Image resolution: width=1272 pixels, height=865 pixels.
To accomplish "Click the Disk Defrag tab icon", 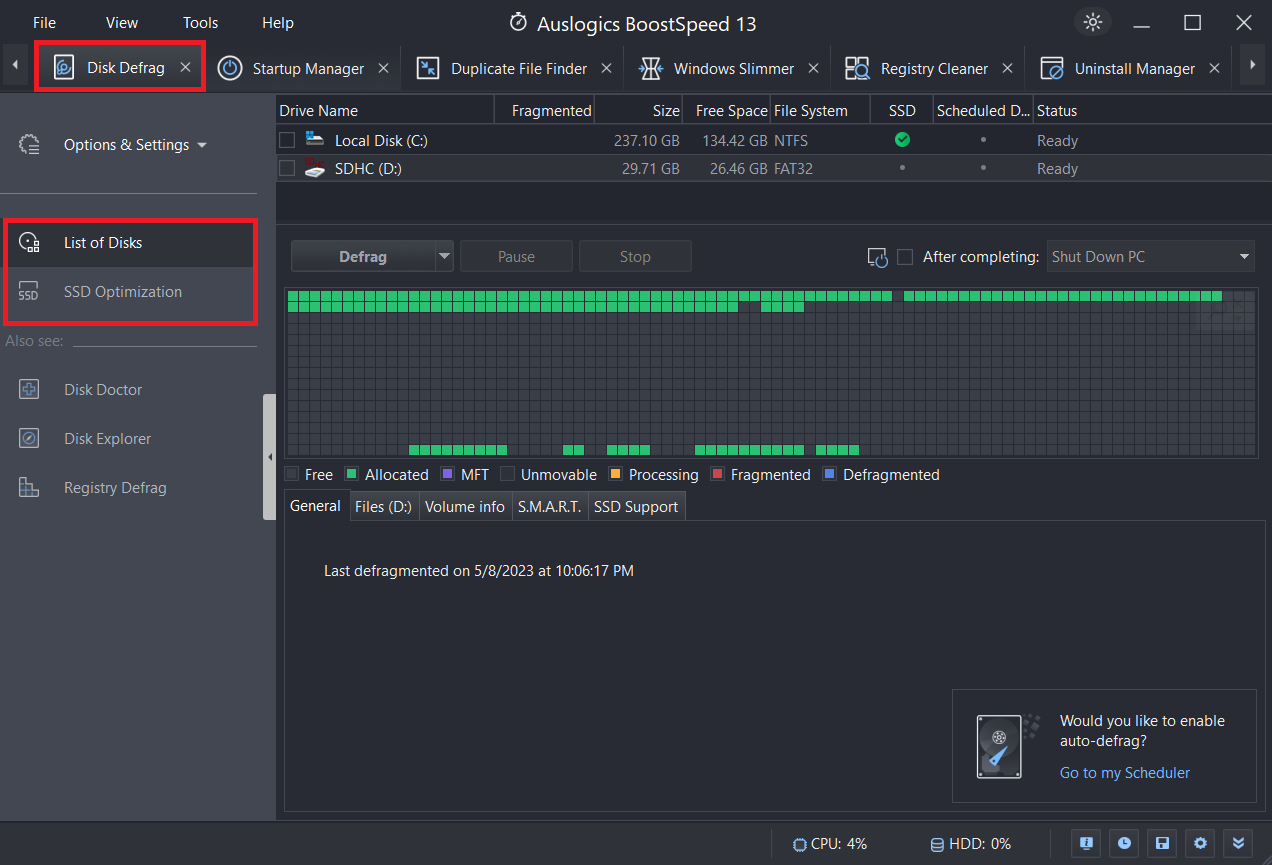I will [64, 68].
